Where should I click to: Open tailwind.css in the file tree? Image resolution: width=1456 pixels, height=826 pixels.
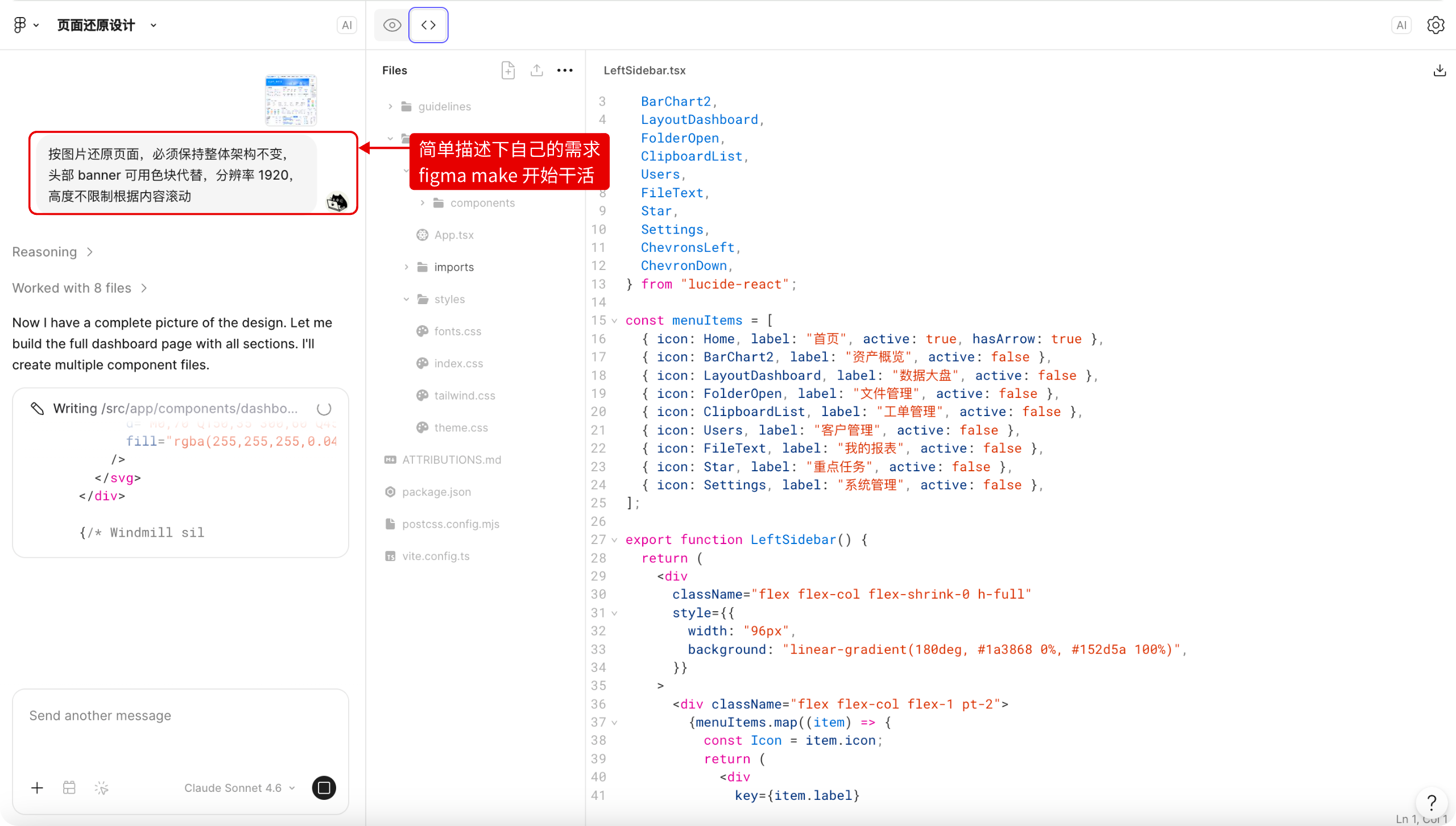[465, 396]
